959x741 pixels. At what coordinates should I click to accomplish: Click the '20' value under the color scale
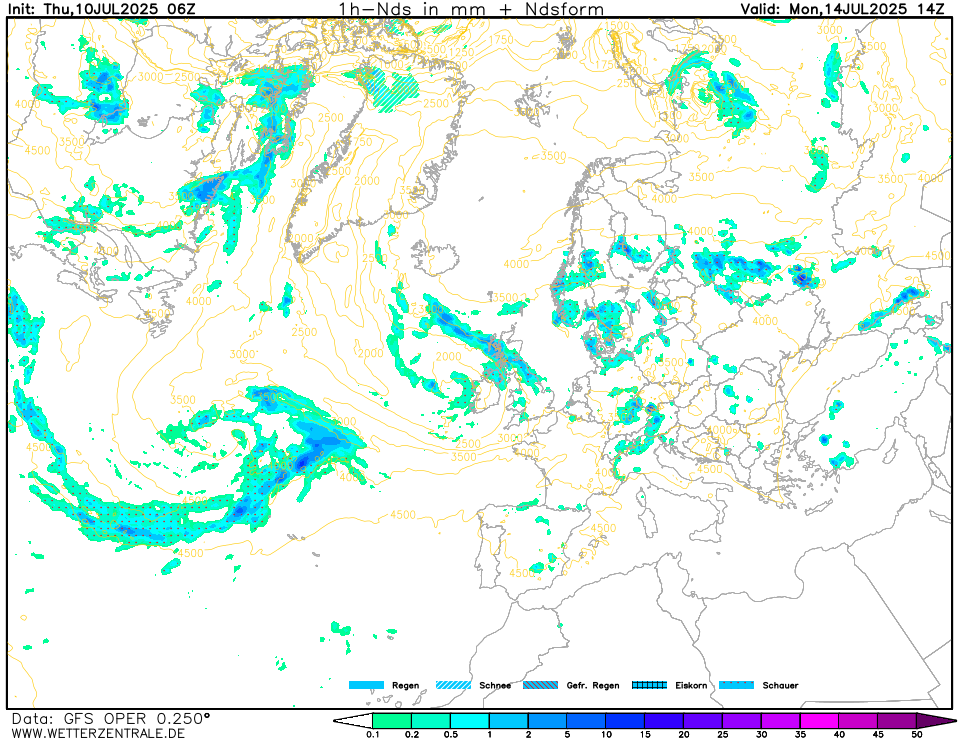(684, 734)
